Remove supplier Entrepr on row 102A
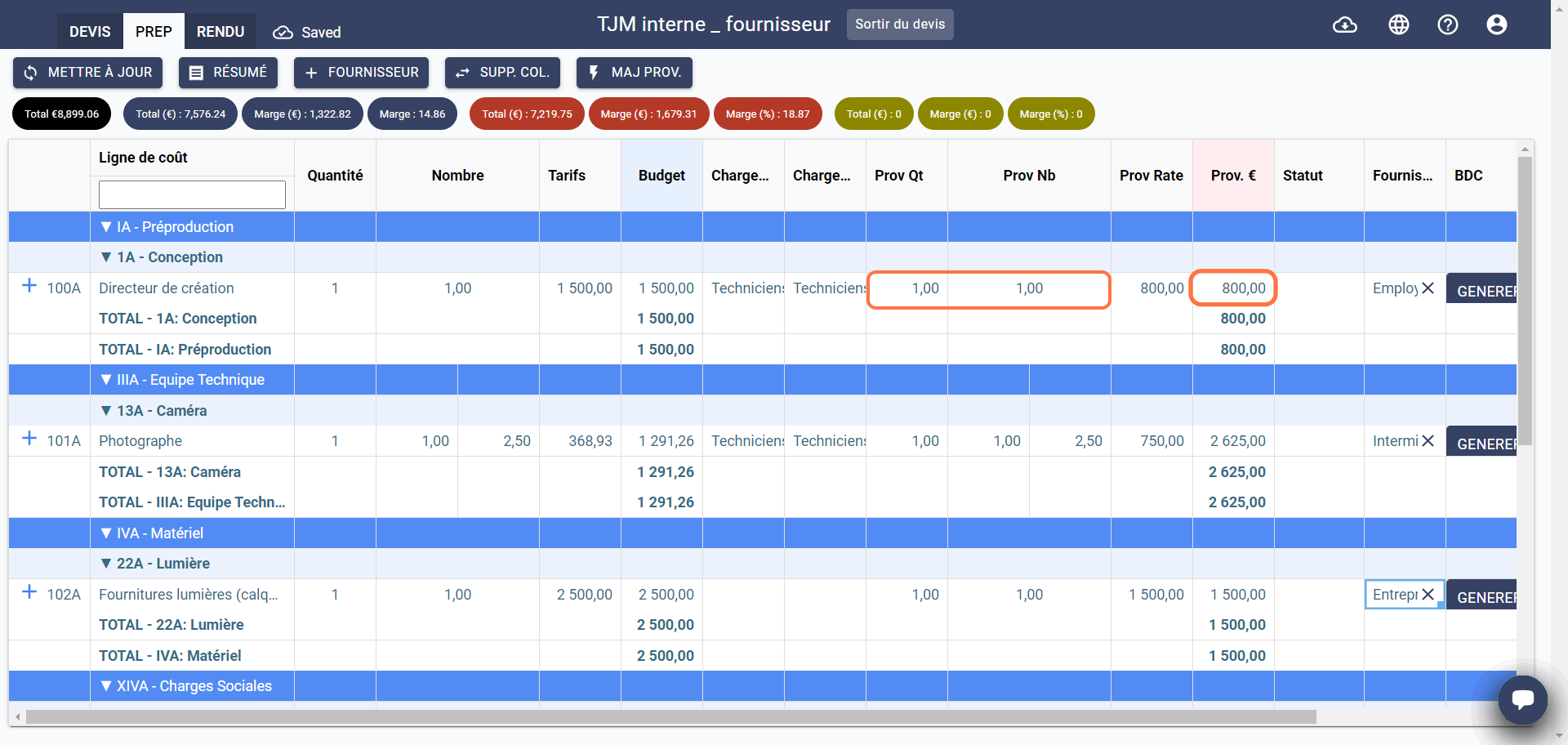 click(1428, 595)
